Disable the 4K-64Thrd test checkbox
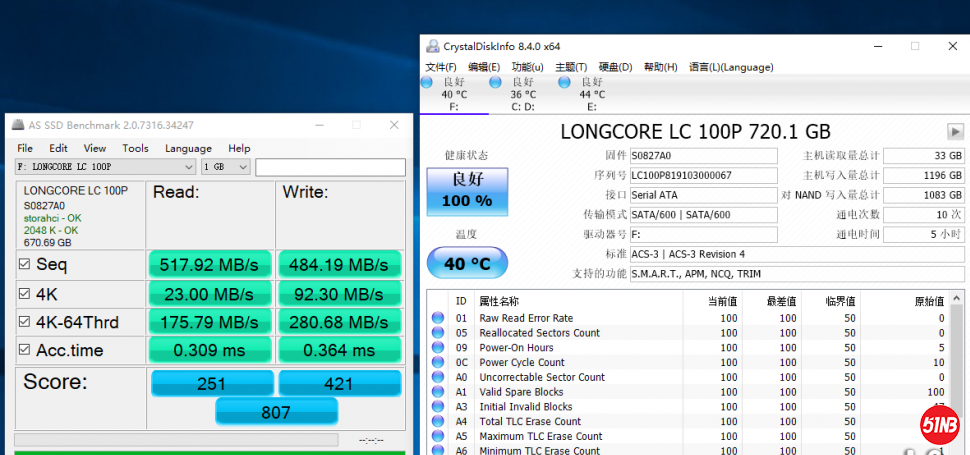Screen dimensions: 970x455 (24, 322)
